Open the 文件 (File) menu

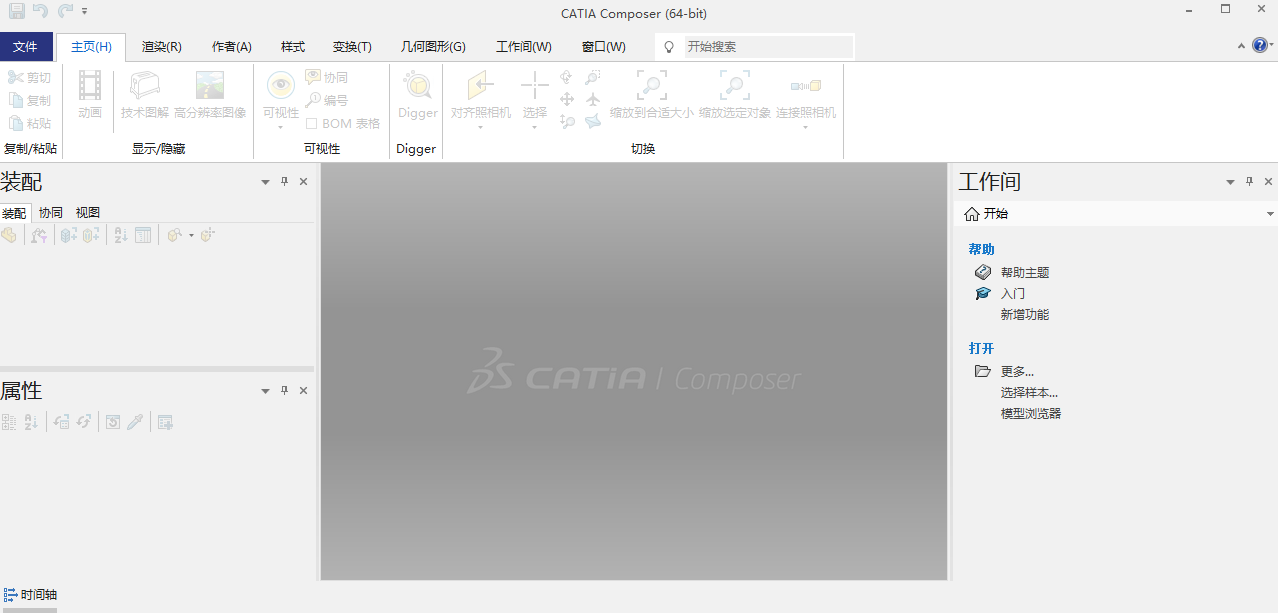tap(26, 47)
